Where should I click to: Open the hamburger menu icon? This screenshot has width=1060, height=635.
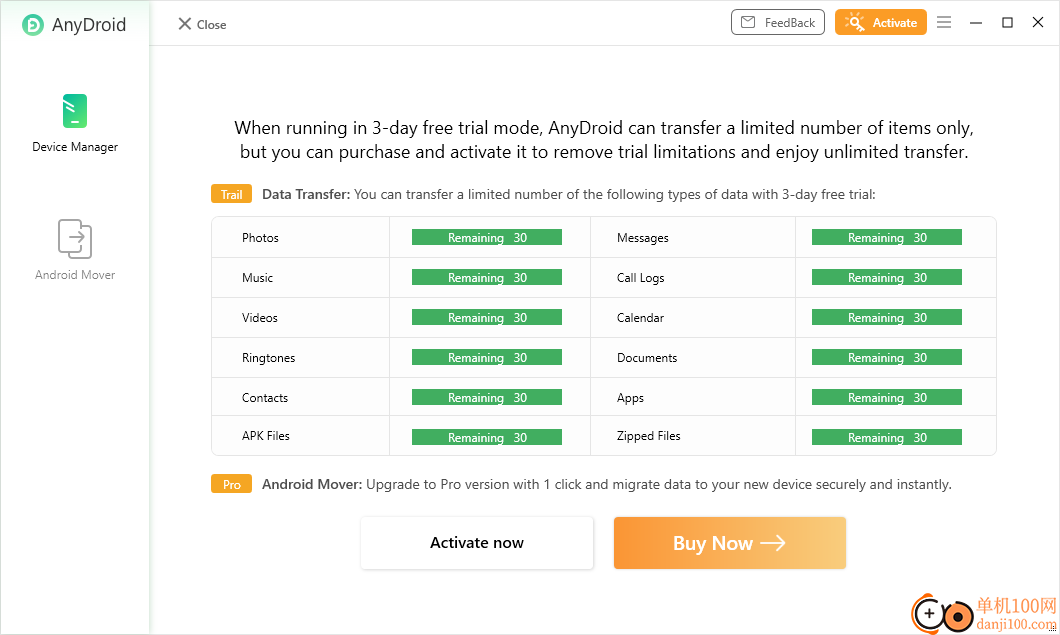pos(944,22)
